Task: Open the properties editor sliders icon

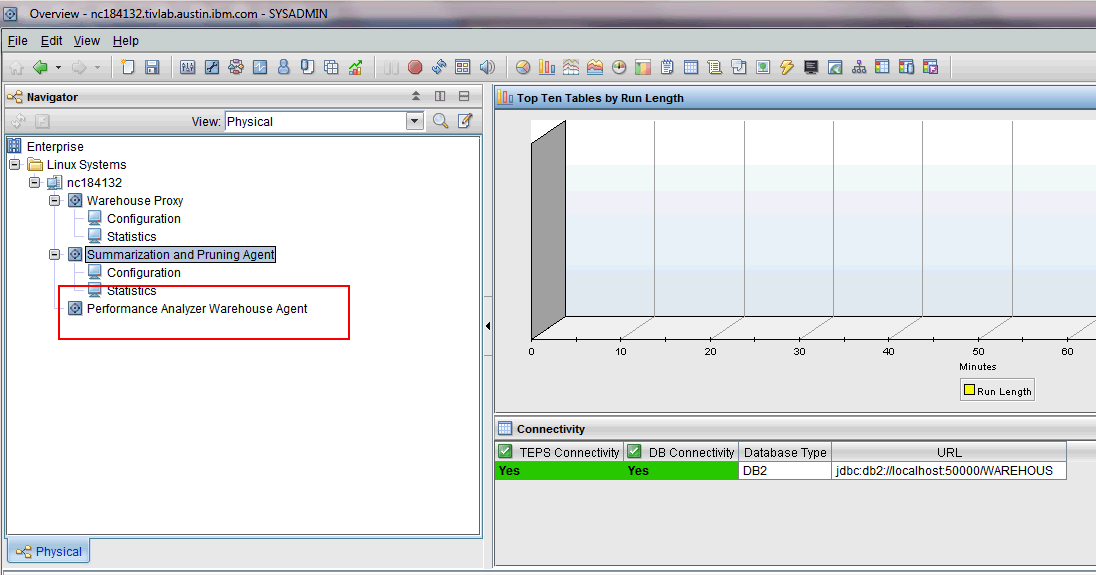Action: click(187, 67)
